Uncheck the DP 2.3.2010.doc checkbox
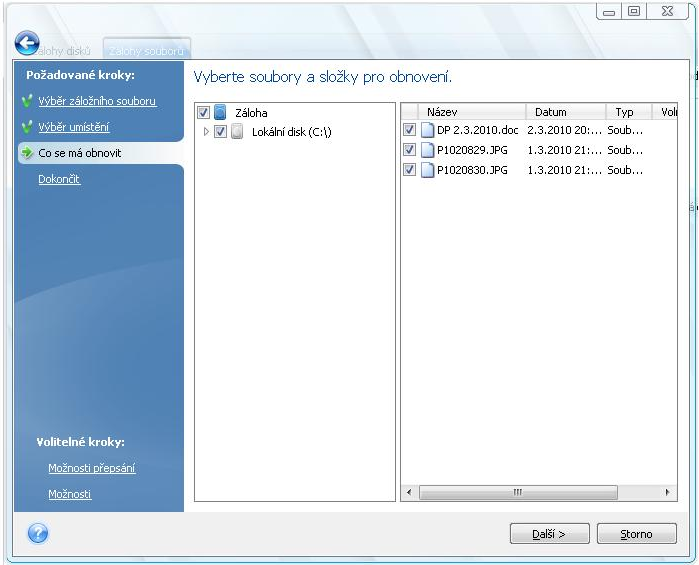The height and width of the screenshot is (565, 699). [409, 130]
